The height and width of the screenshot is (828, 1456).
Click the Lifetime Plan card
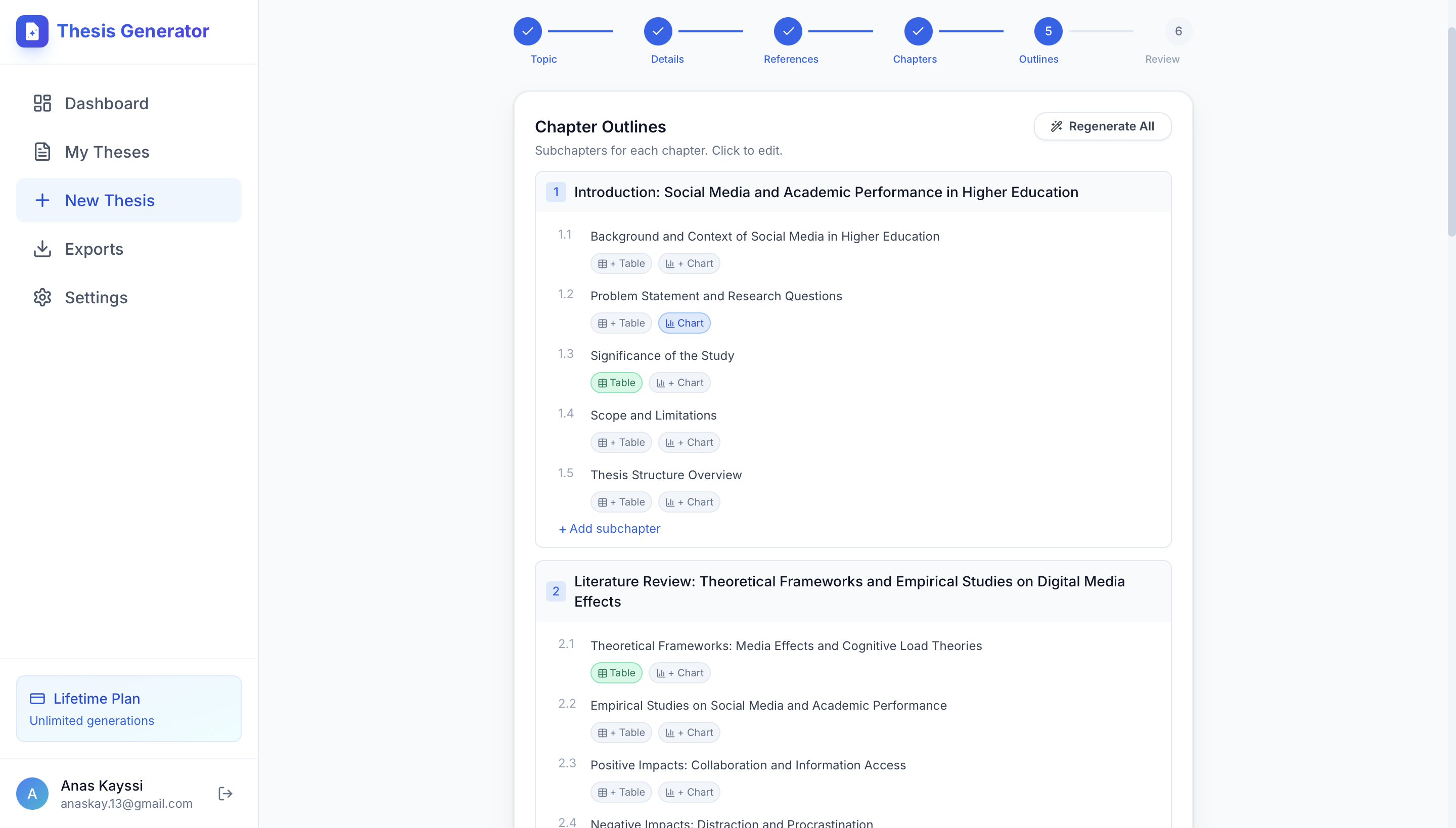point(128,709)
